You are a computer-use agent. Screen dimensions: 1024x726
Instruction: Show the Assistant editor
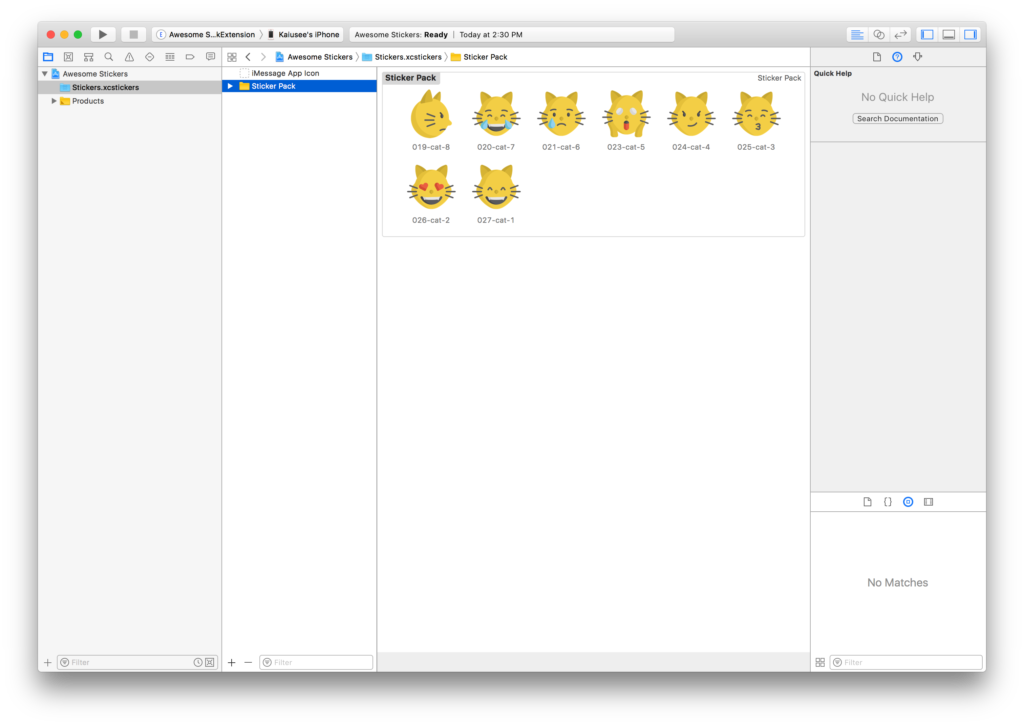pos(879,35)
